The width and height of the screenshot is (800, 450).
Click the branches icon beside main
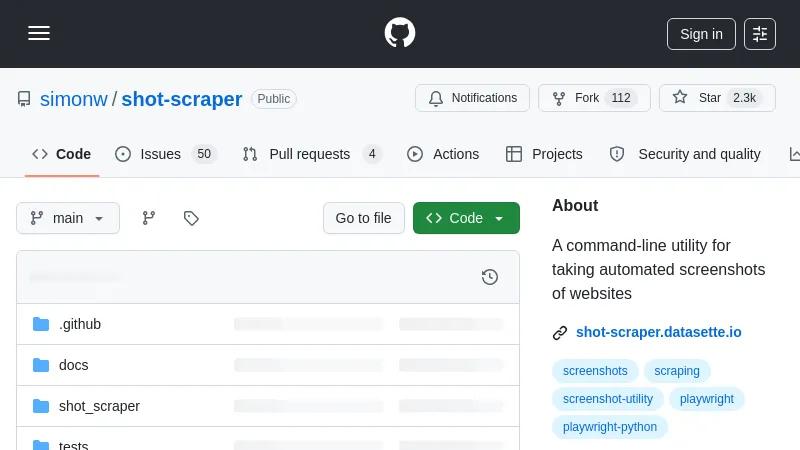point(149,218)
